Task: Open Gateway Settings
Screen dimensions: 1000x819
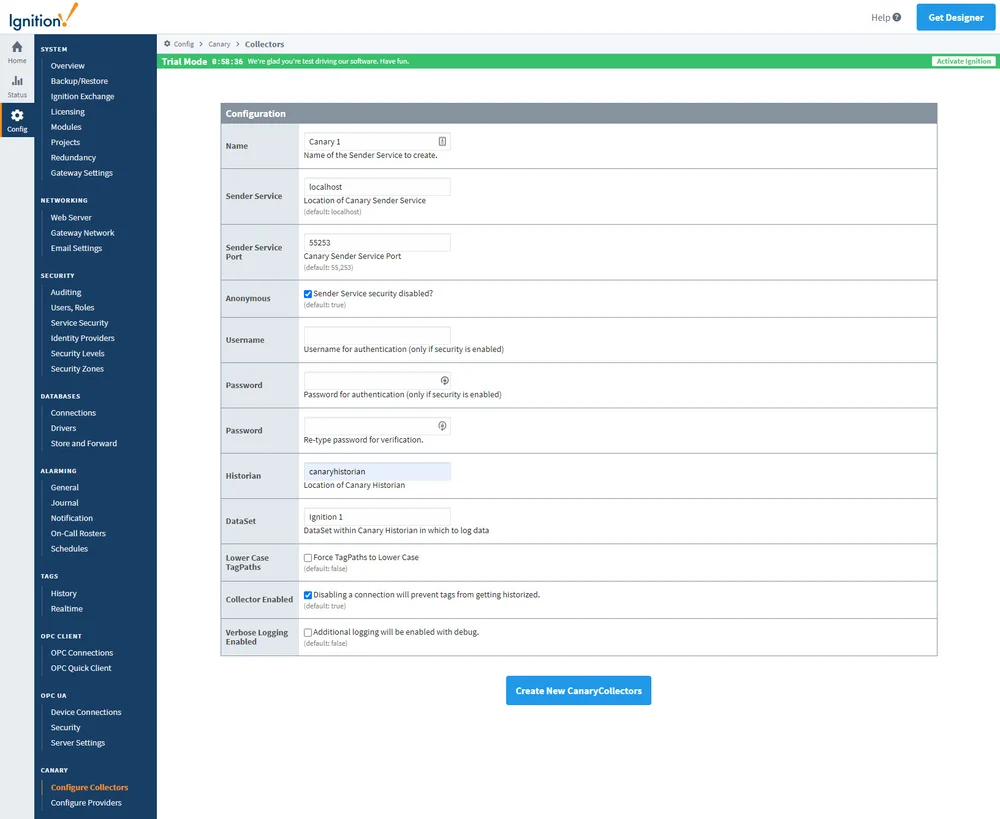Action: pyautogui.click(x=82, y=173)
